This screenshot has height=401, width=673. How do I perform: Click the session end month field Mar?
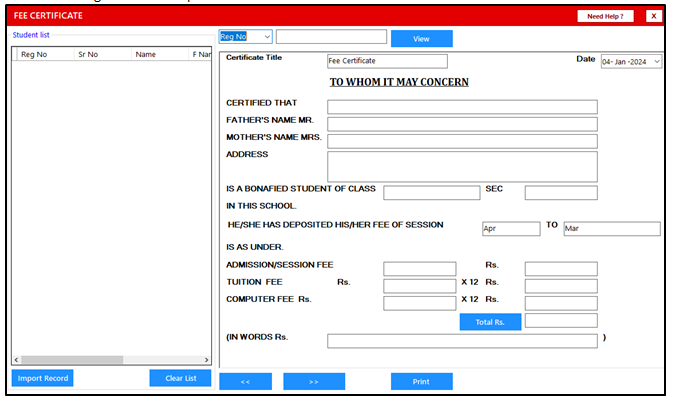pos(612,229)
